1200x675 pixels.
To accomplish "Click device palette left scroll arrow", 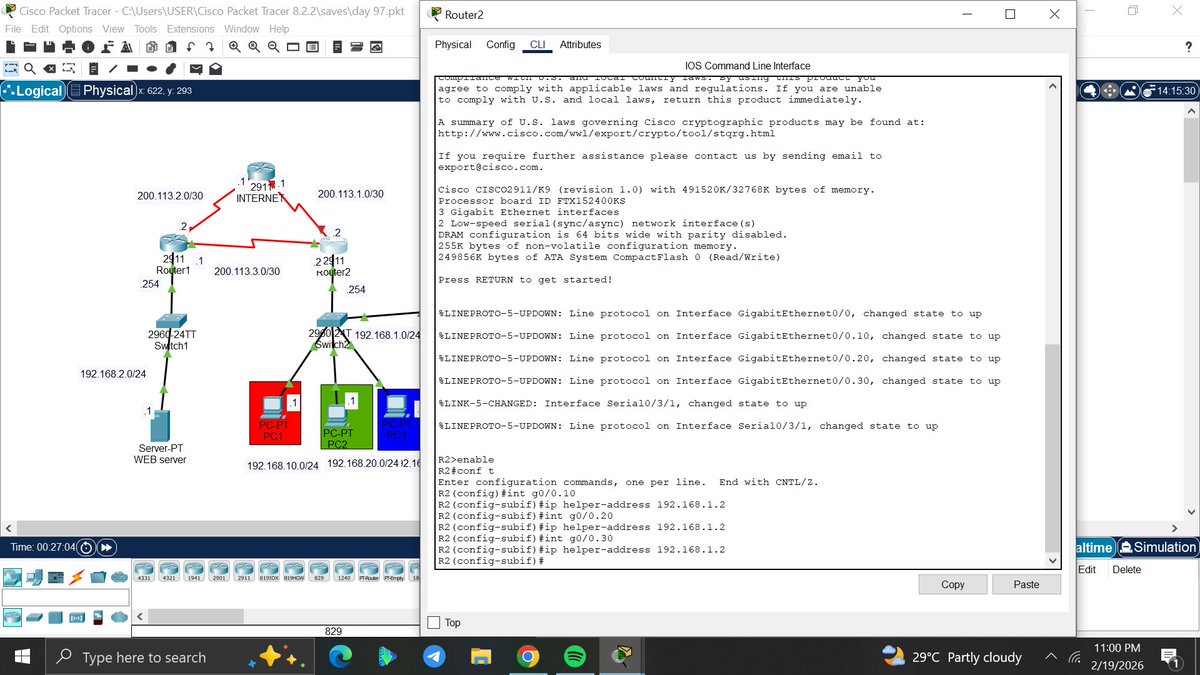I will (x=140, y=617).
